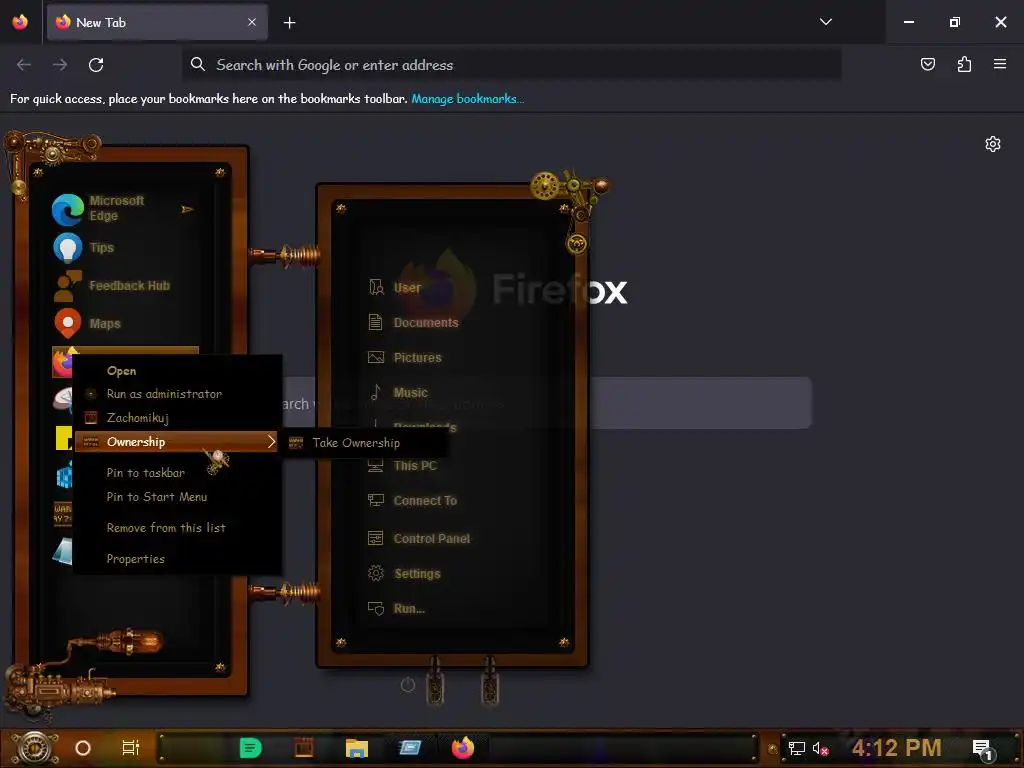Focus the Firefox address bar
The height and width of the screenshot is (768, 1024).
pyautogui.click(x=512, y=65)
